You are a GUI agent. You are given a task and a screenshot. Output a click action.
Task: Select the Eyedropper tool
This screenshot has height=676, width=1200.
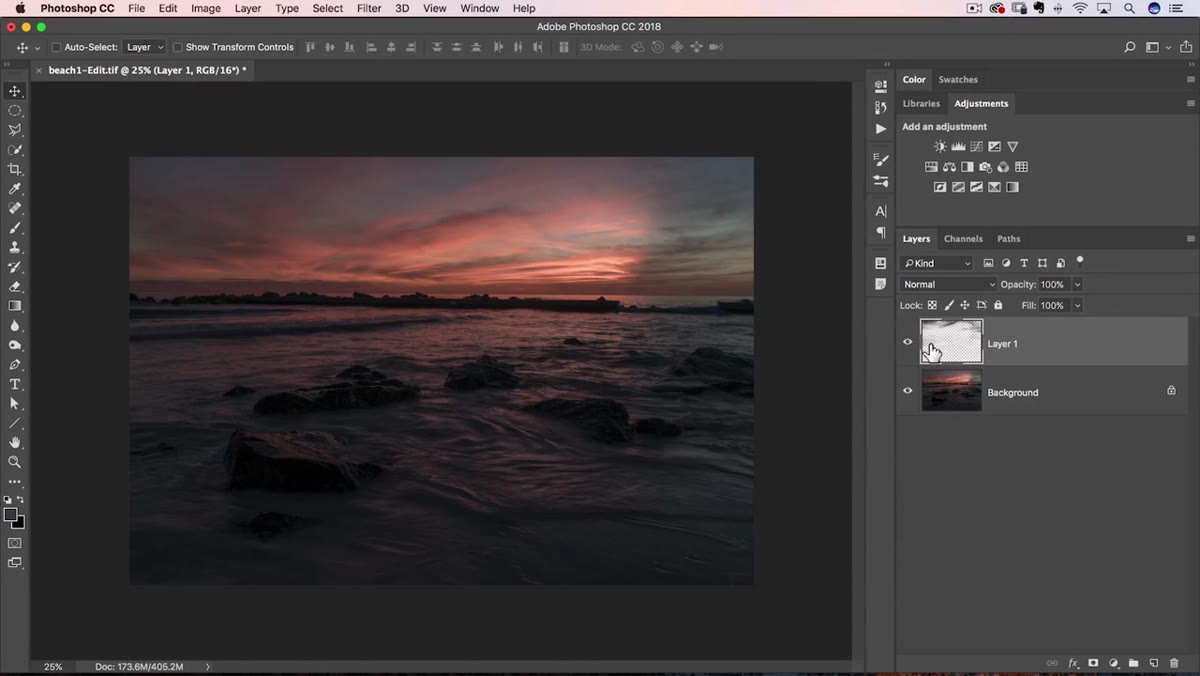pyautogui.click(x=15, y=189)
